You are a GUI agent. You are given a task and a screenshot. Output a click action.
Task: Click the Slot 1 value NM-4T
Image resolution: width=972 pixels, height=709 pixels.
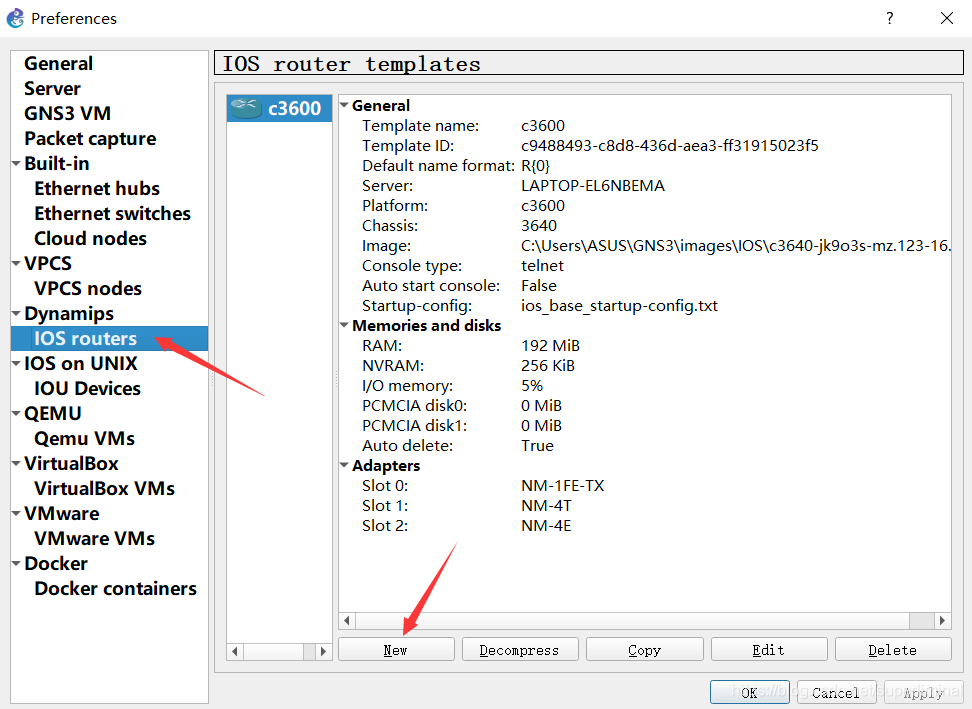tap(546, 506)
